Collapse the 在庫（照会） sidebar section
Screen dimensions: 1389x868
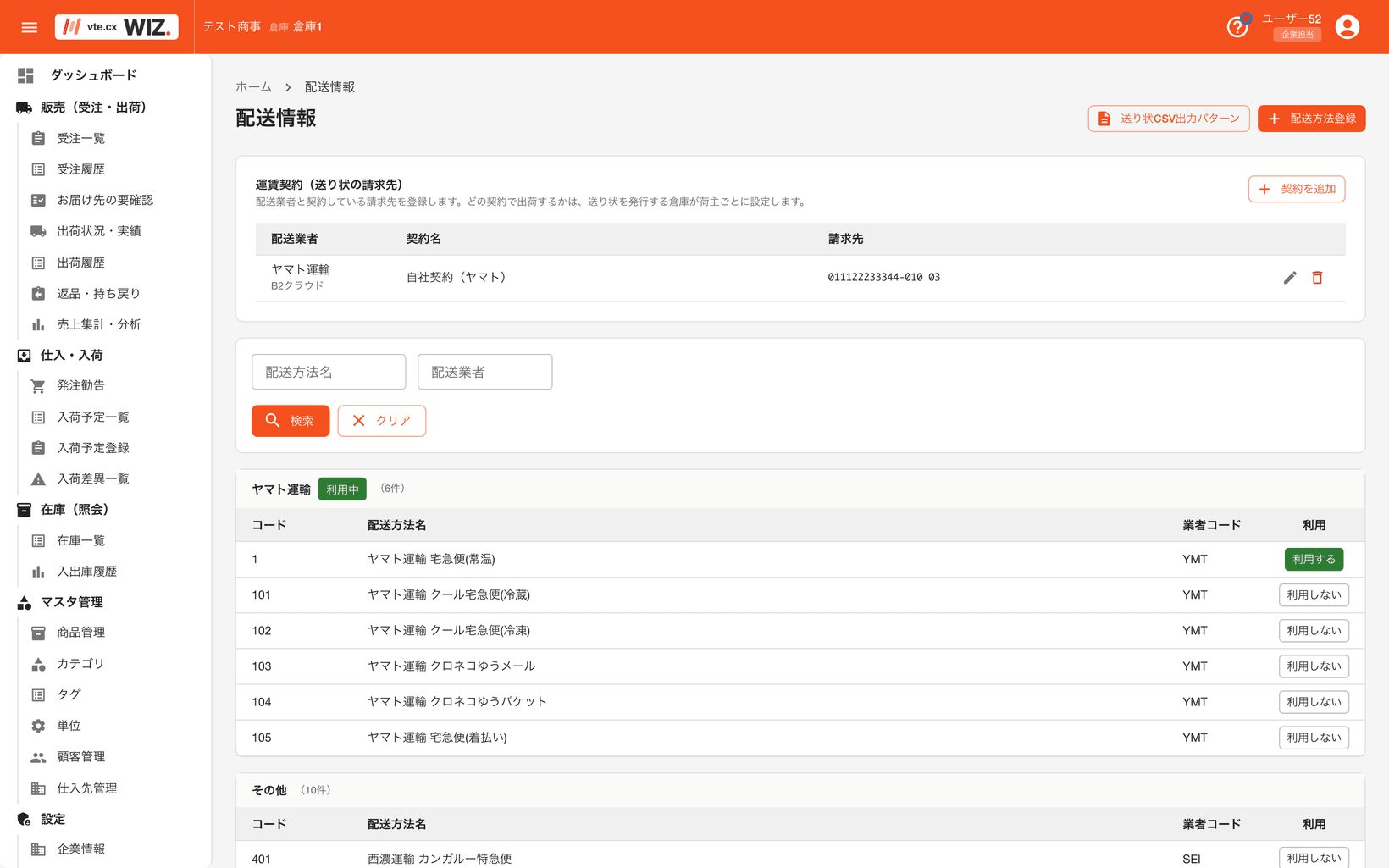[x=75, y=510]
